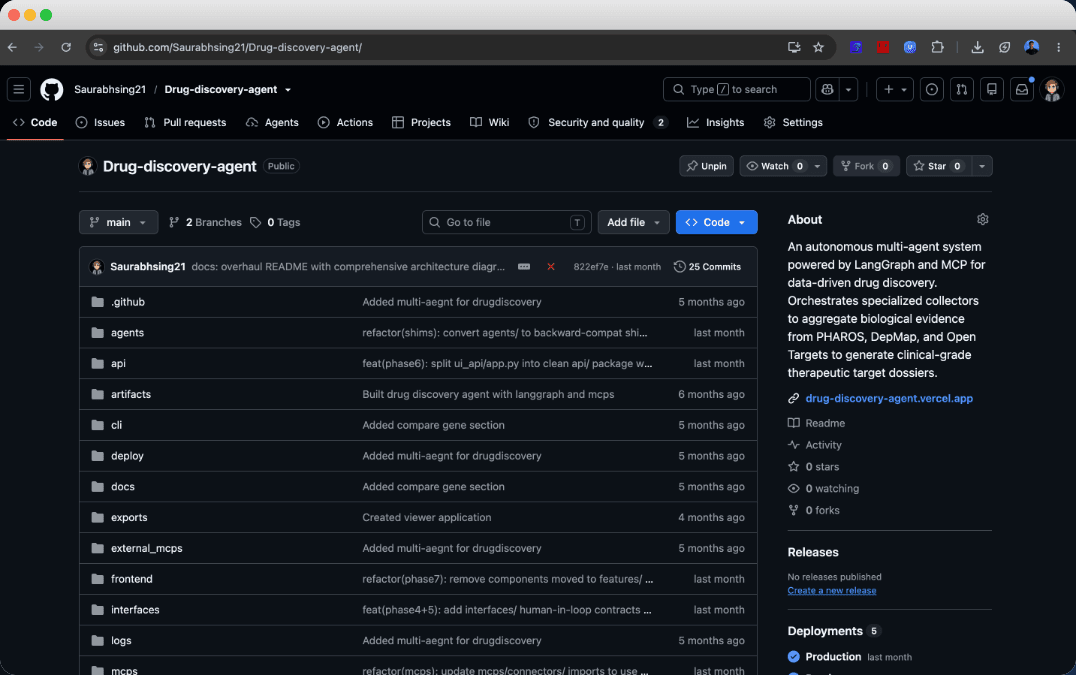This screenshot has height=675, width=1076.
Task: Fork the repository
Action: [866, 166]
